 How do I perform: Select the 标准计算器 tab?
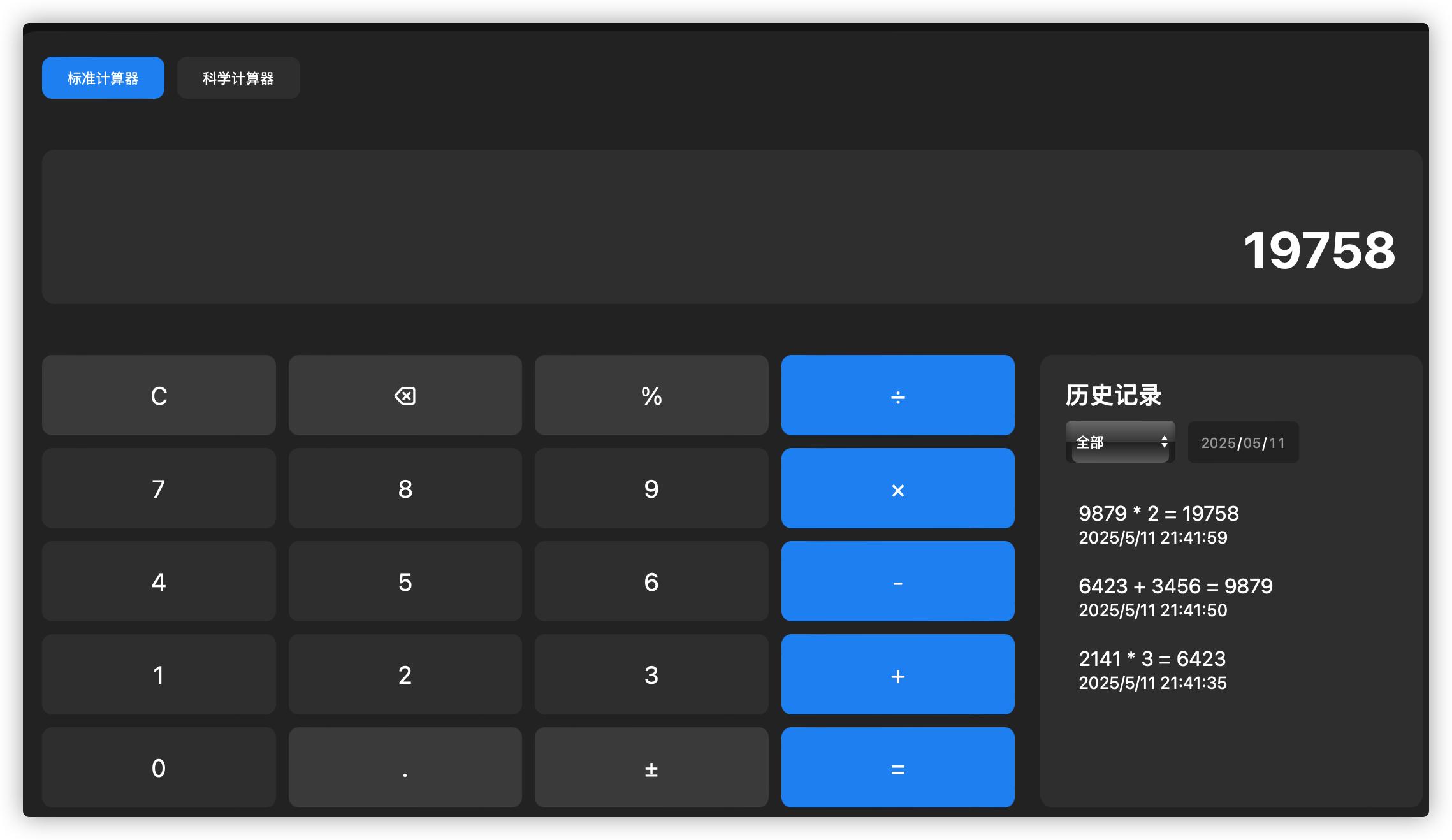coord(103,77)
